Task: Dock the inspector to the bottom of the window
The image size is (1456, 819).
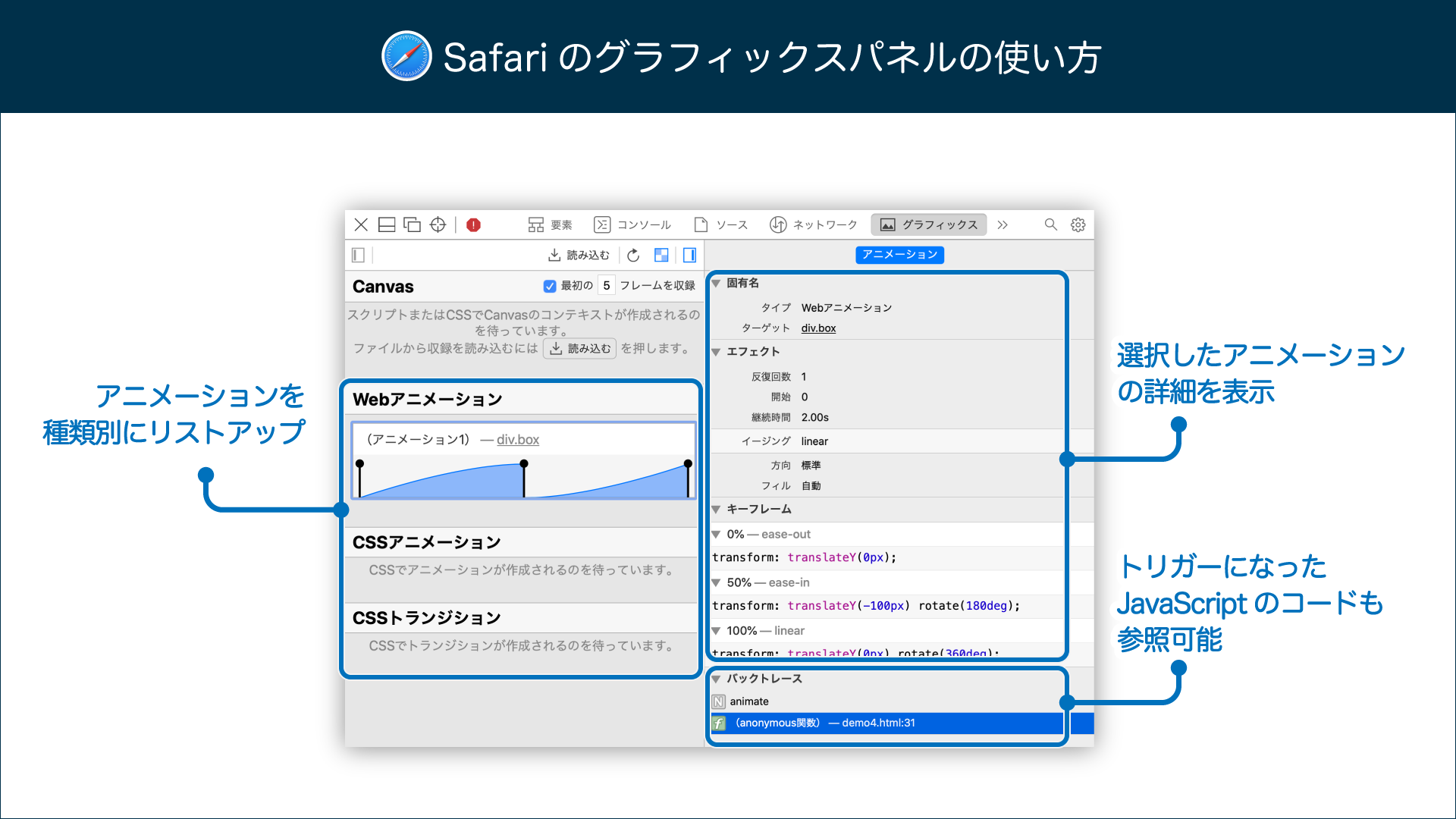Action: (x=387, y=224)
